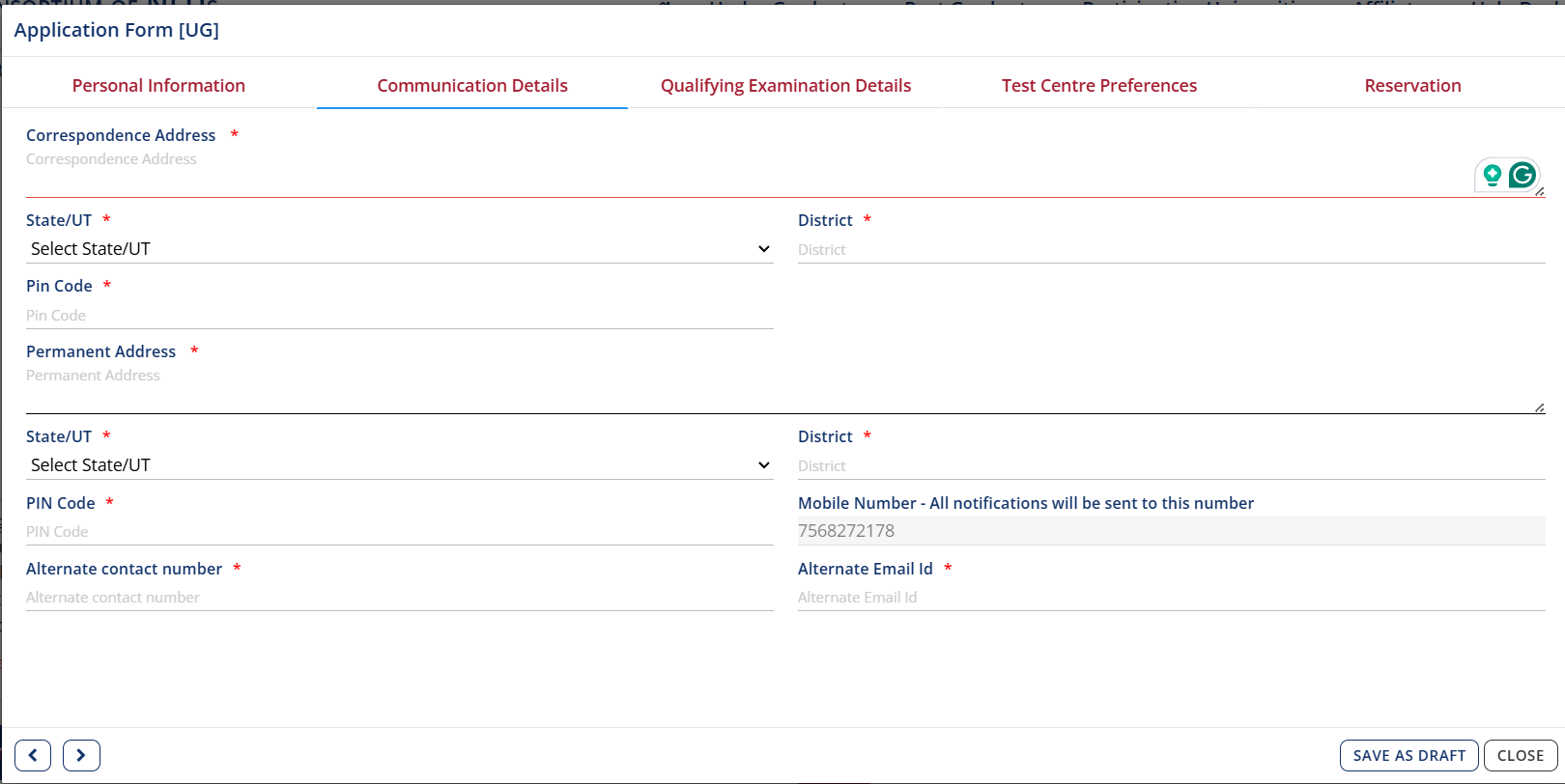This screenshot has width=1565, height=784.
Task: Click the Mobile Number notifications label
Action: tap(1026, 503)
